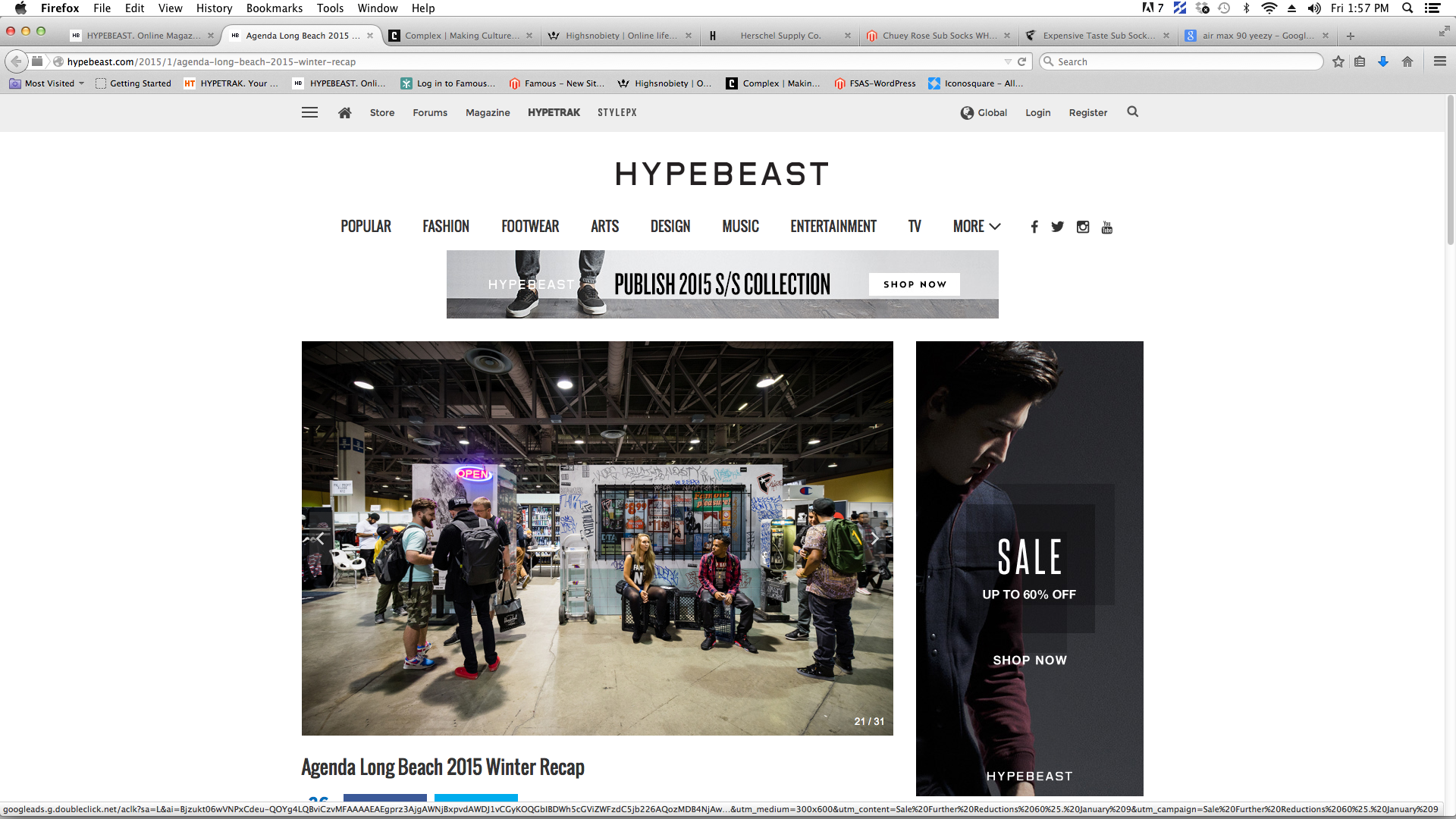Image resolution: width=1456 pixels, height=819 pixels.
Task: Open Spotlight search in menu bar
Action: coord(1407,8)
